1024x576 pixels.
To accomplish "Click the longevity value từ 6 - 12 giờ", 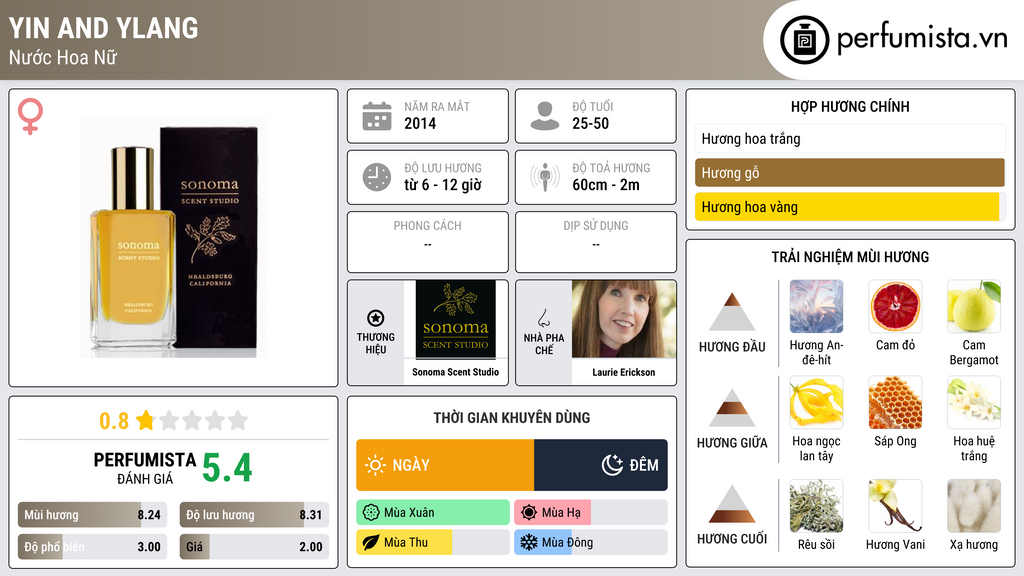I will 443,185.
